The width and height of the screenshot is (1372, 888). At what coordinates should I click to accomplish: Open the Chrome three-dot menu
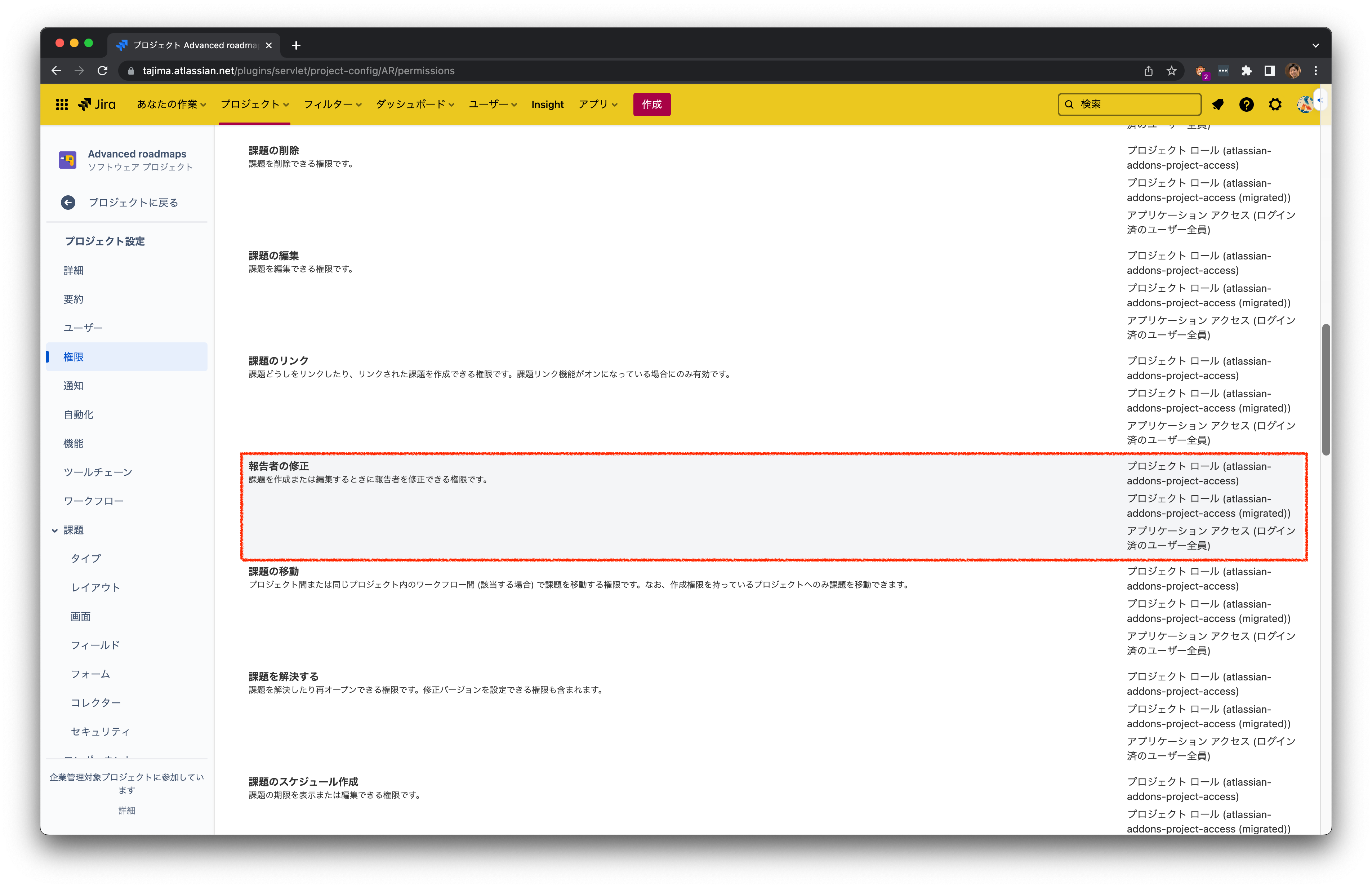click(1315, 70)
